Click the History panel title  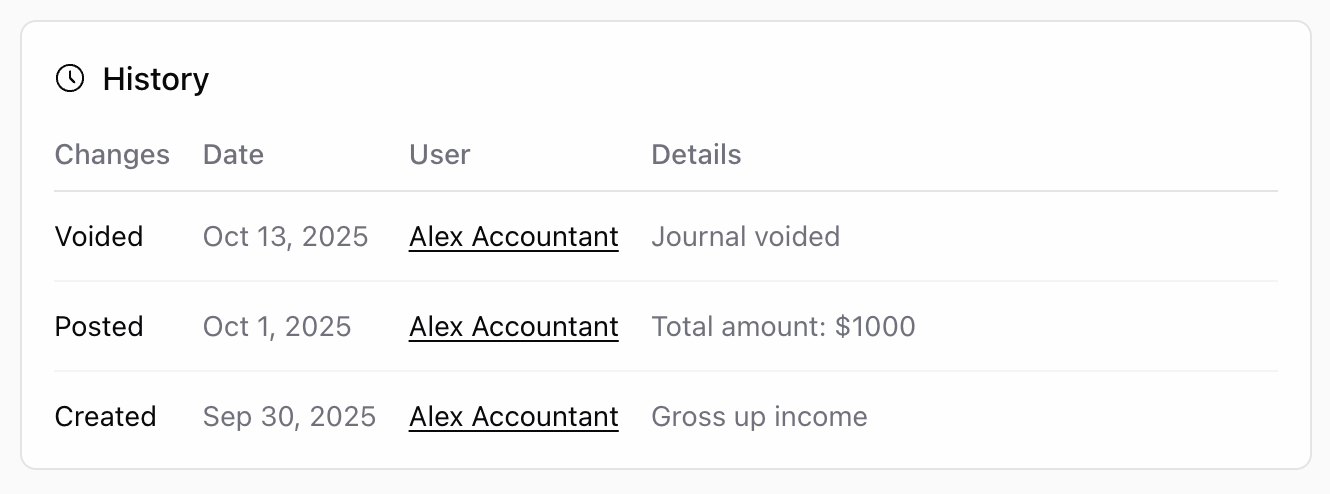point(155,79)
